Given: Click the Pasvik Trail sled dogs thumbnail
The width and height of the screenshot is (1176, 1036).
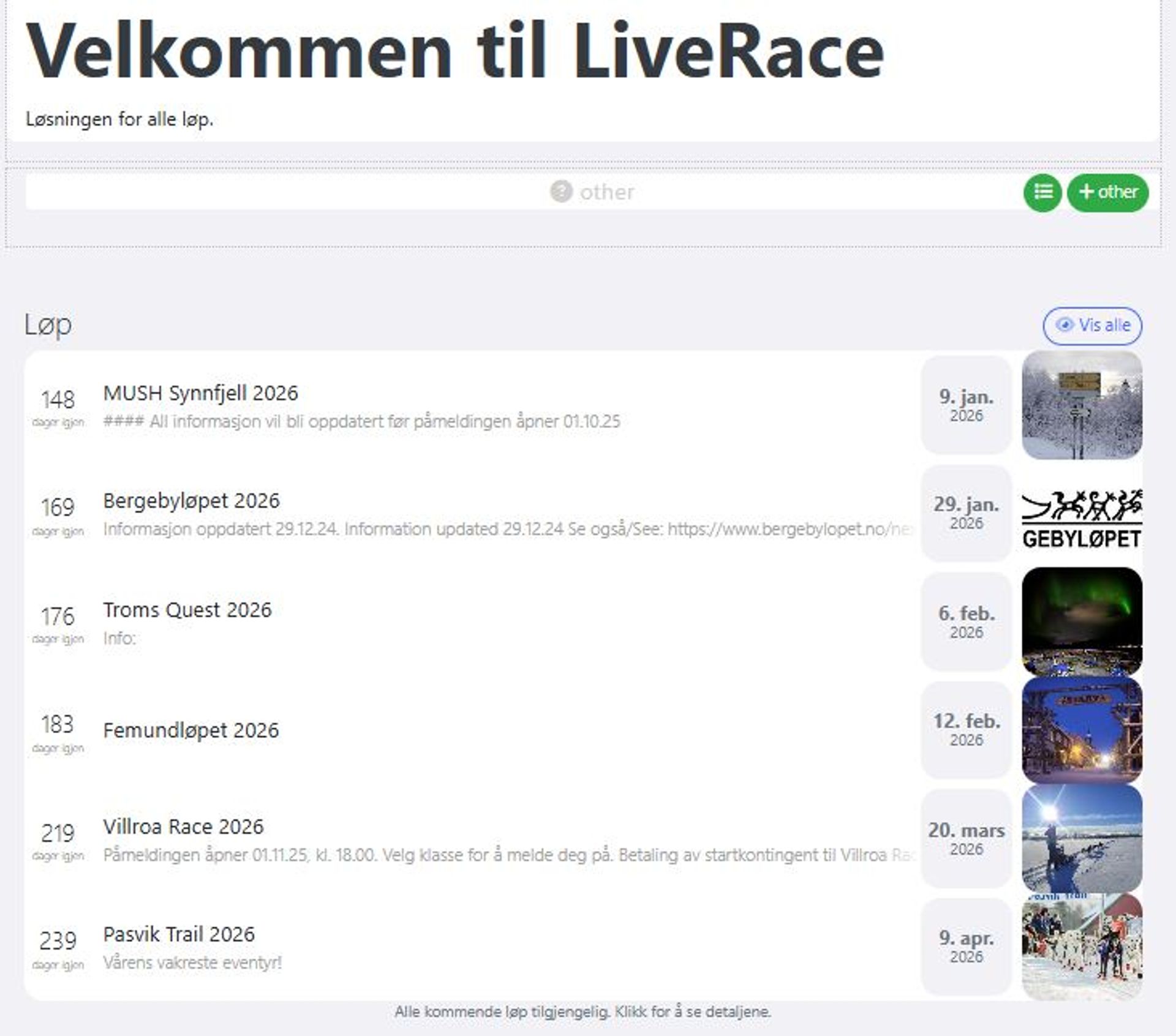Looking at the screenshot, I should point(1082,947).
